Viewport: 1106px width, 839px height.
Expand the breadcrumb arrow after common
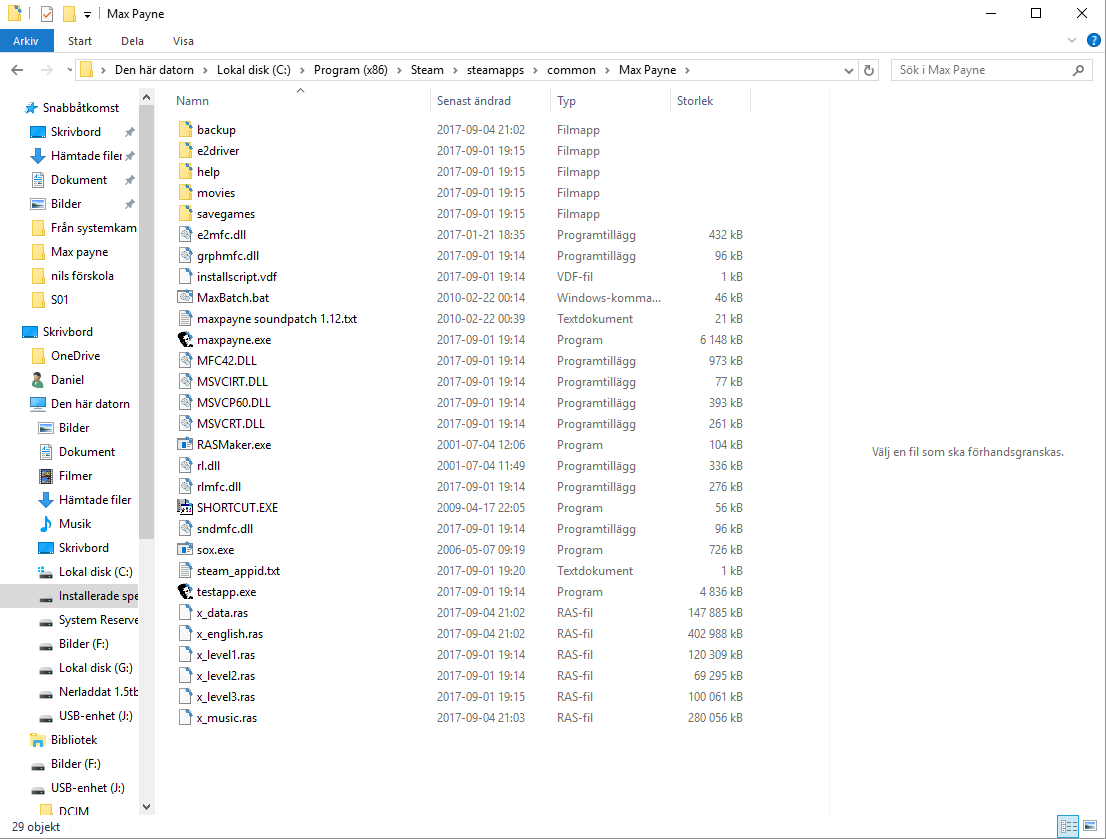tap(607, 70)
